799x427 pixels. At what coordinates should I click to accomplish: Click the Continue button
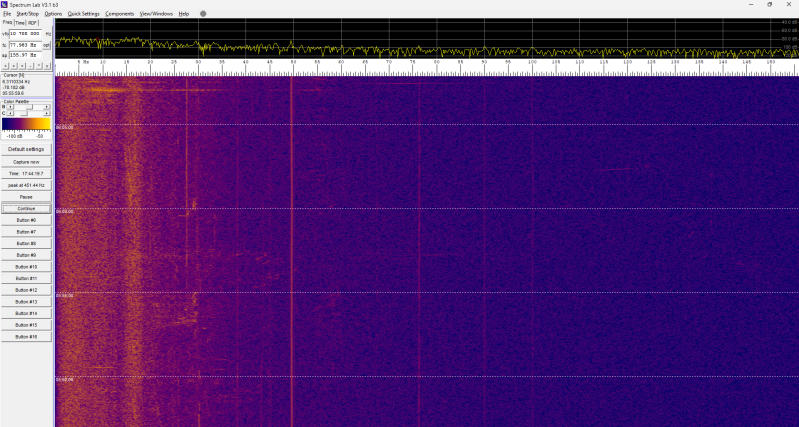[26, 208]
